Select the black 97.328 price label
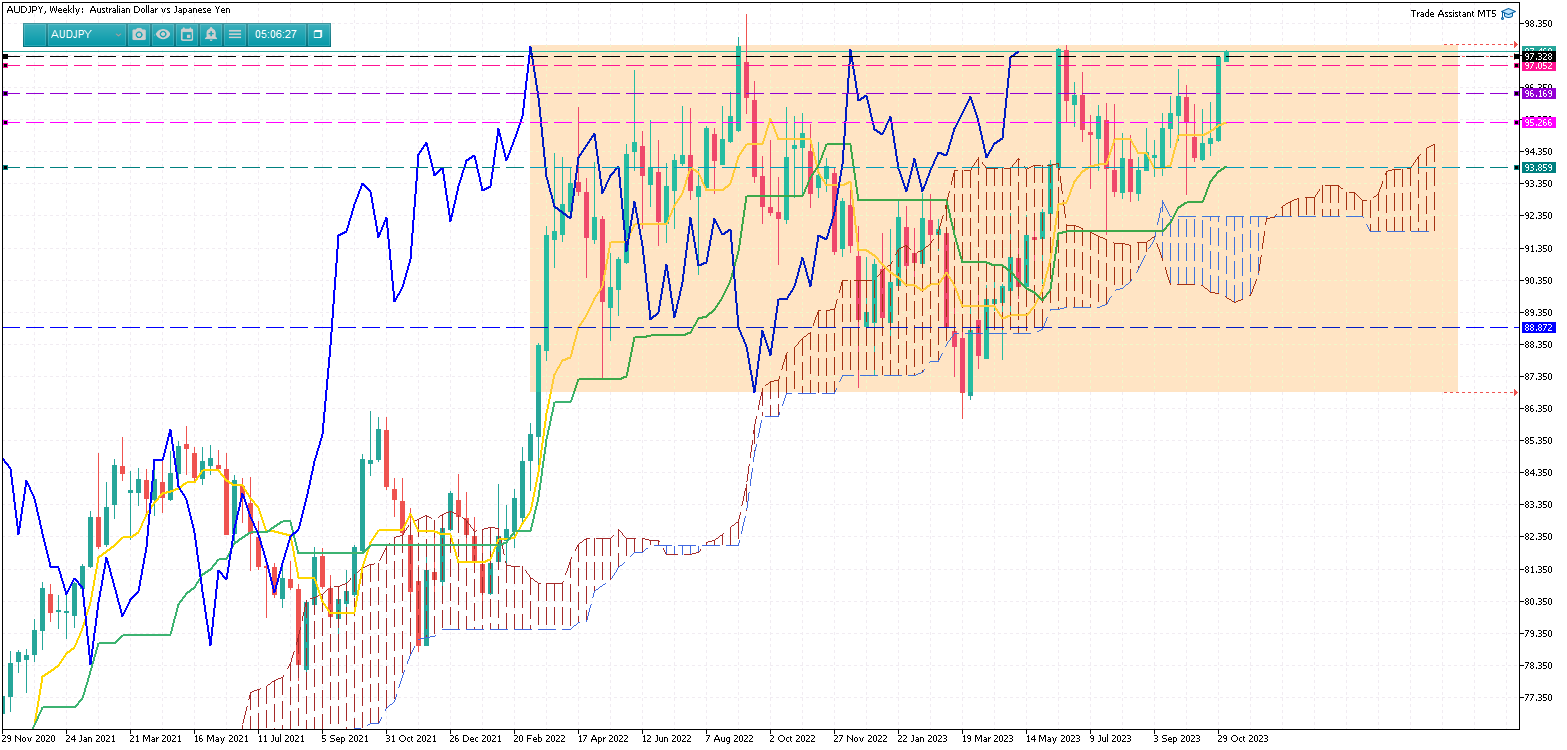Image resolution: width=1567 pixels, height=750 pixels. click(x=1538, y=57)
